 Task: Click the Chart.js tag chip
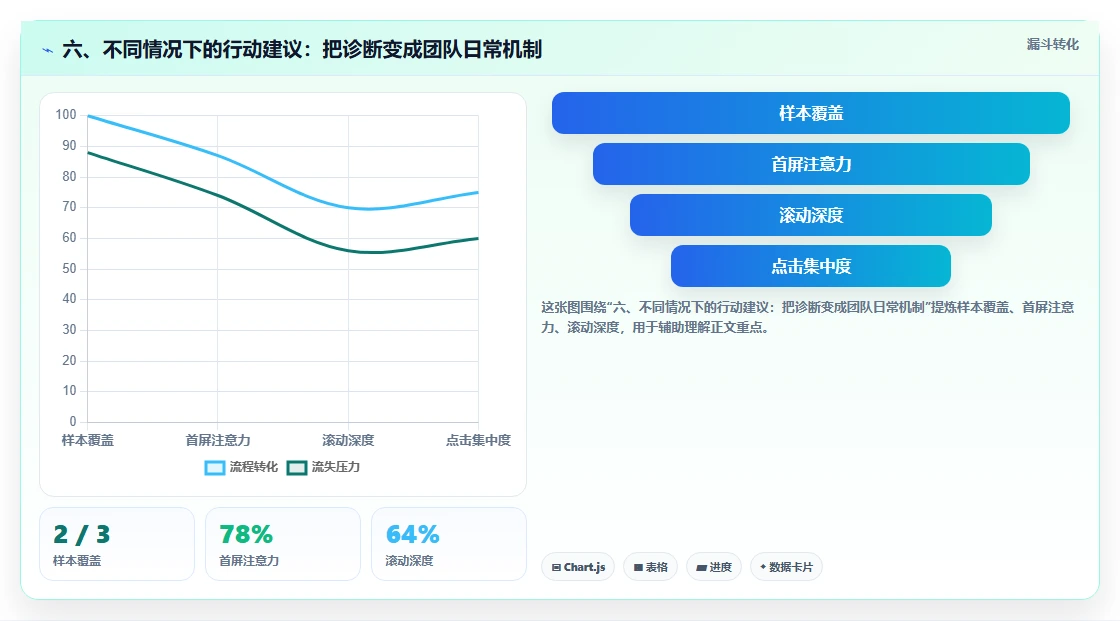coord(578,567)
